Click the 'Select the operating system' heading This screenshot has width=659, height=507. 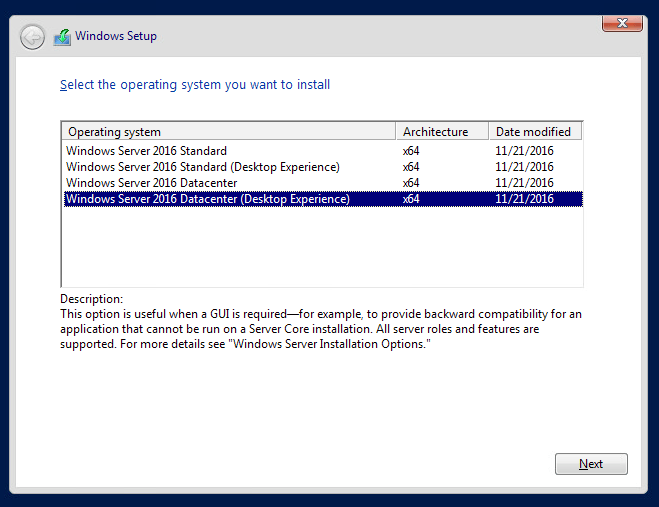pos(195,85)
